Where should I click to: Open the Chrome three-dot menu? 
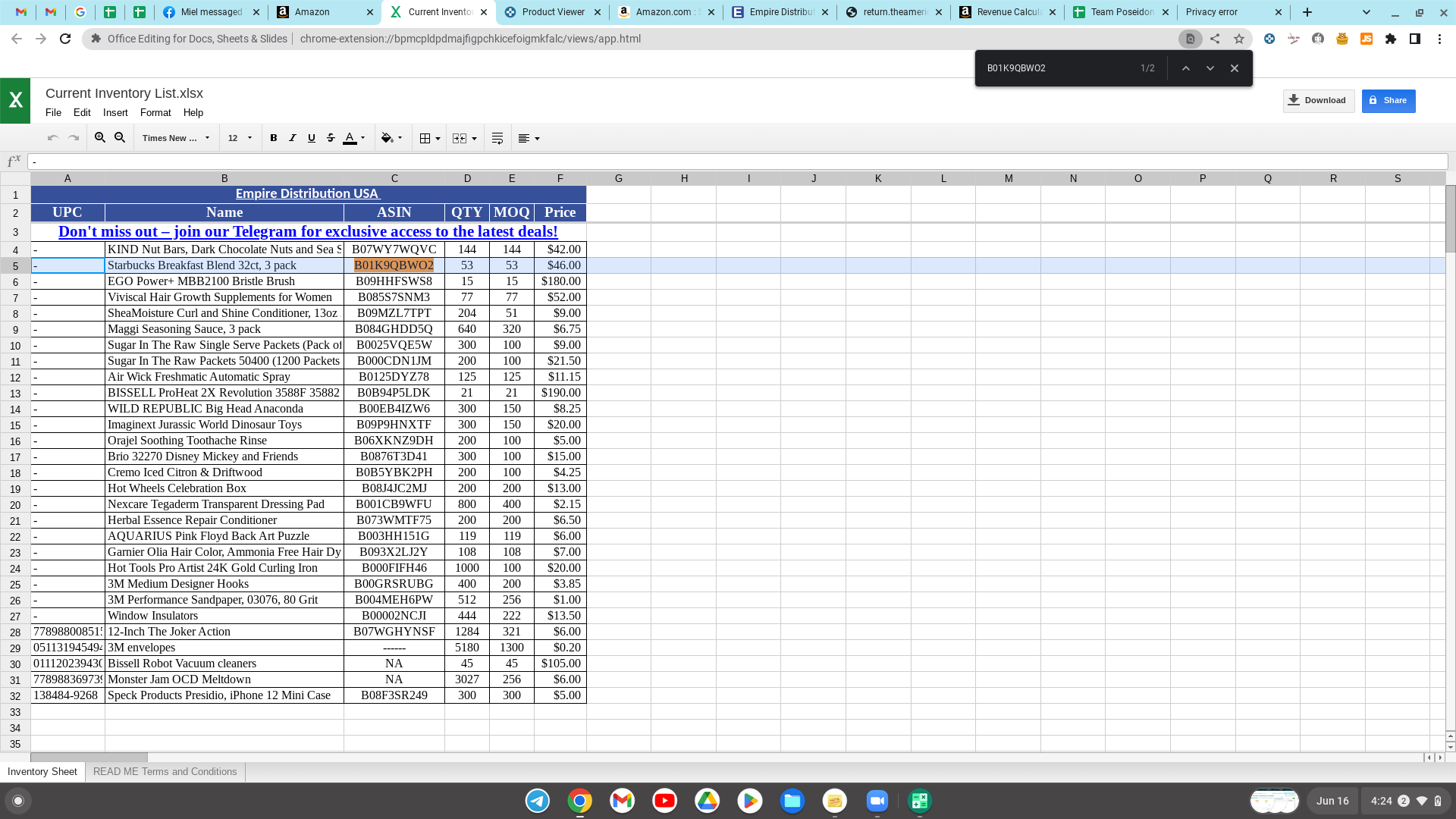pyautogui.click(x=1439, y=39)
